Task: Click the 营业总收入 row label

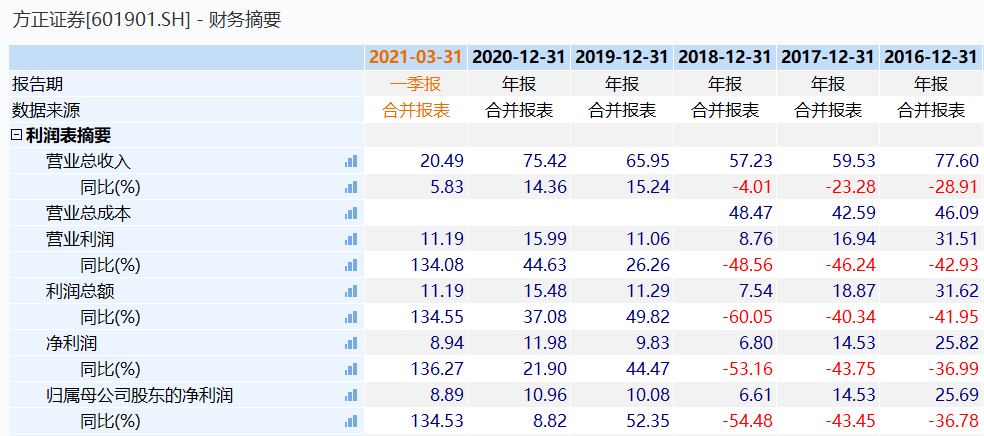Action: (x=88, y=161)
